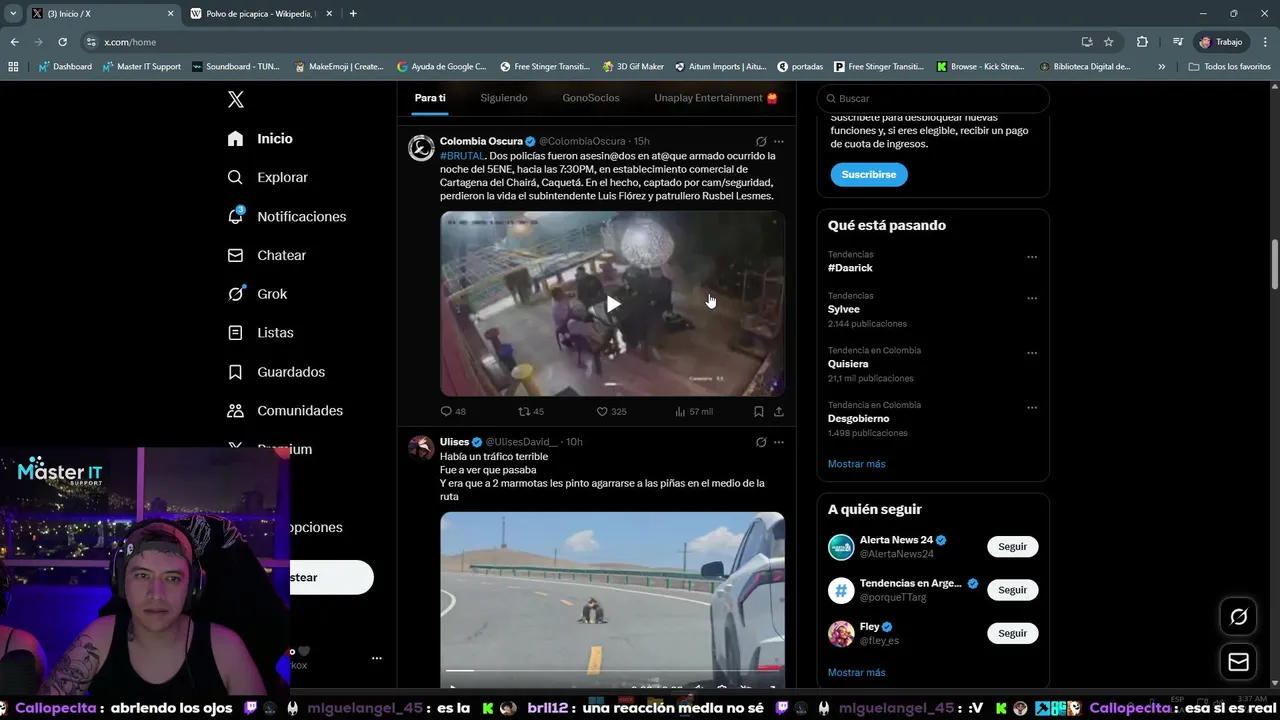This screenshot has height=720, width=1280.
Task: Follow Alerta News 24
Action: click(1012, 547)
